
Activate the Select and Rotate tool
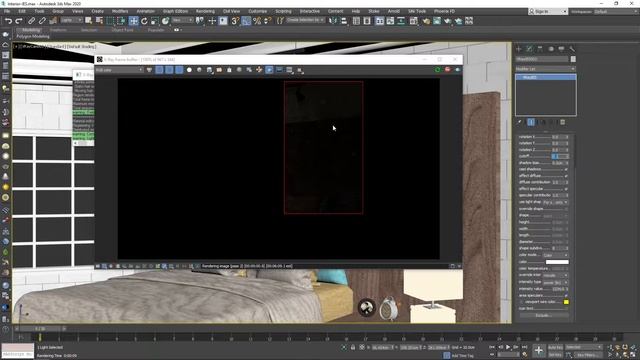click(x=144, y=21)
